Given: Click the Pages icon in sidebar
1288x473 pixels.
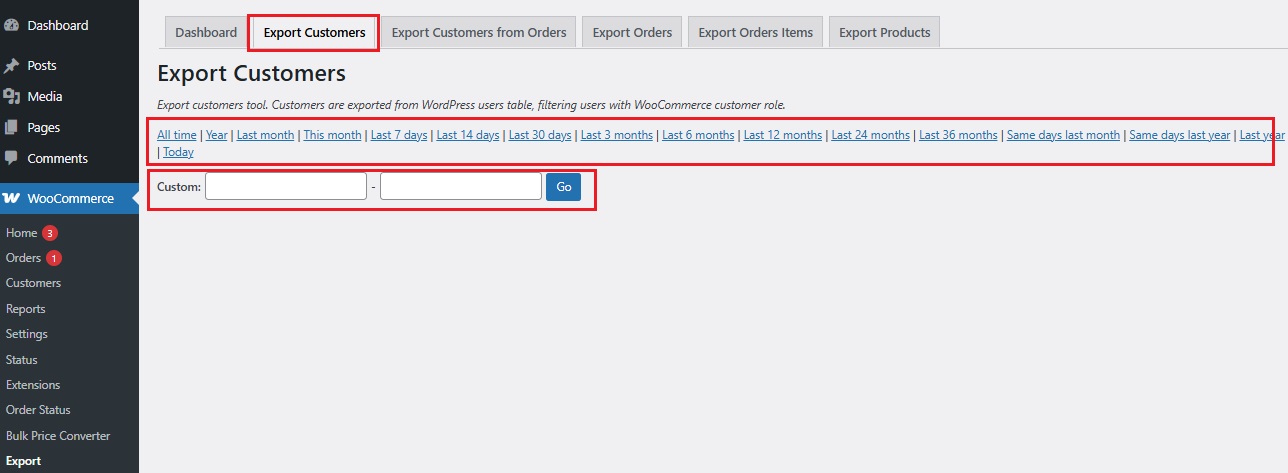Looking at the screenshot, I should tap(12, 127).
